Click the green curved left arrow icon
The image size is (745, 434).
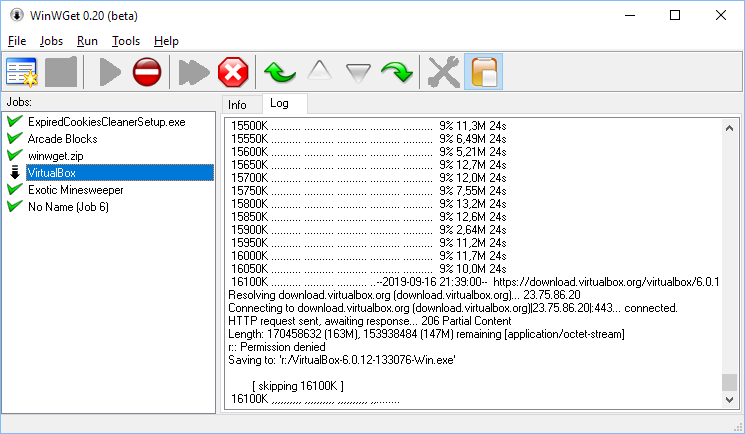[279, 72]
